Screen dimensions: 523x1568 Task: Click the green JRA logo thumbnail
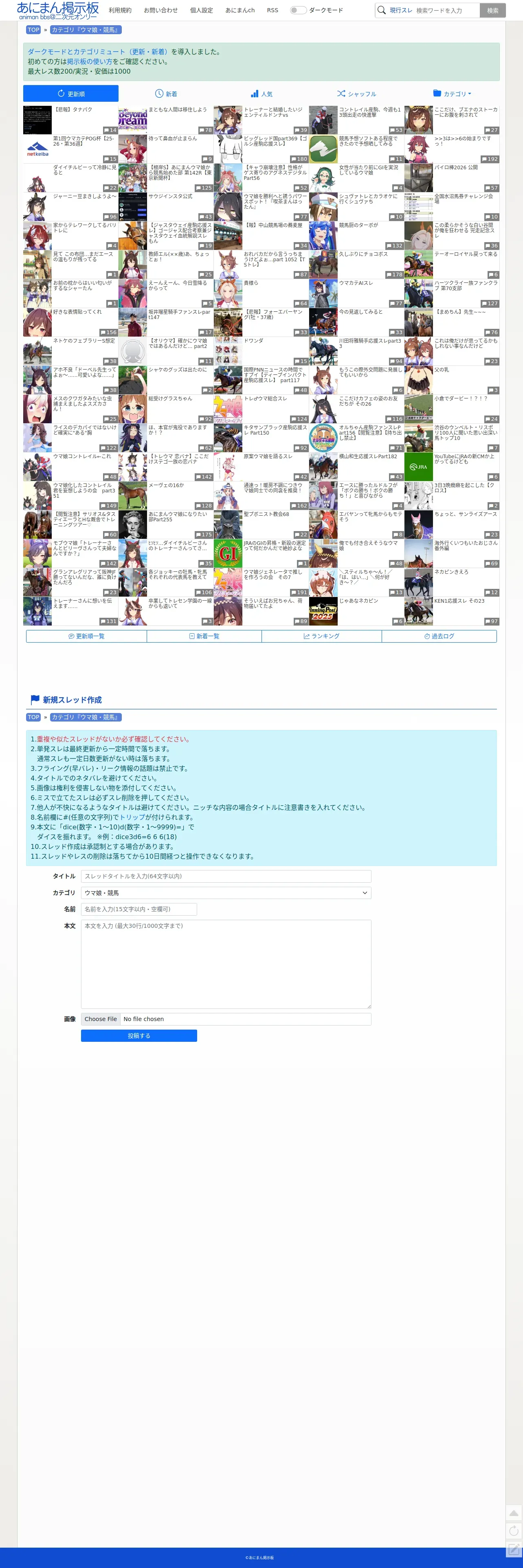[419, 467]
